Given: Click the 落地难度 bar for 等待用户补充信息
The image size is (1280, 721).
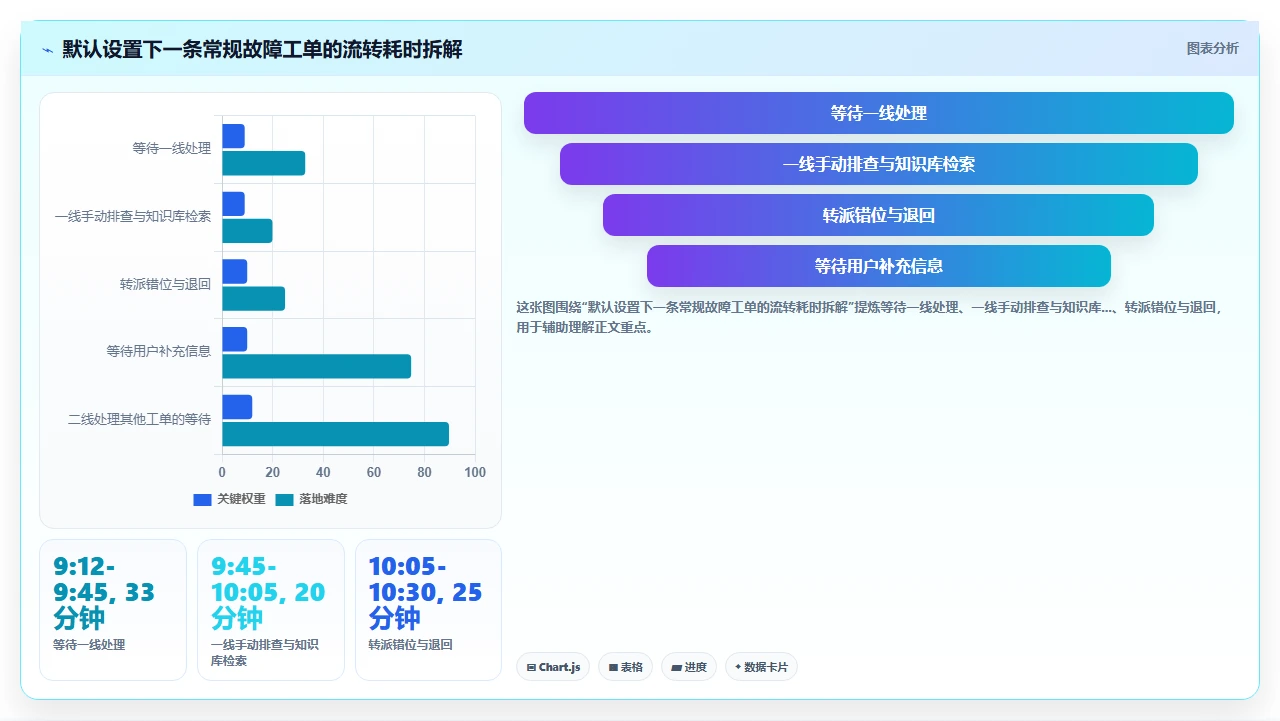Looking at the screenshot, I should pos(316,367).
